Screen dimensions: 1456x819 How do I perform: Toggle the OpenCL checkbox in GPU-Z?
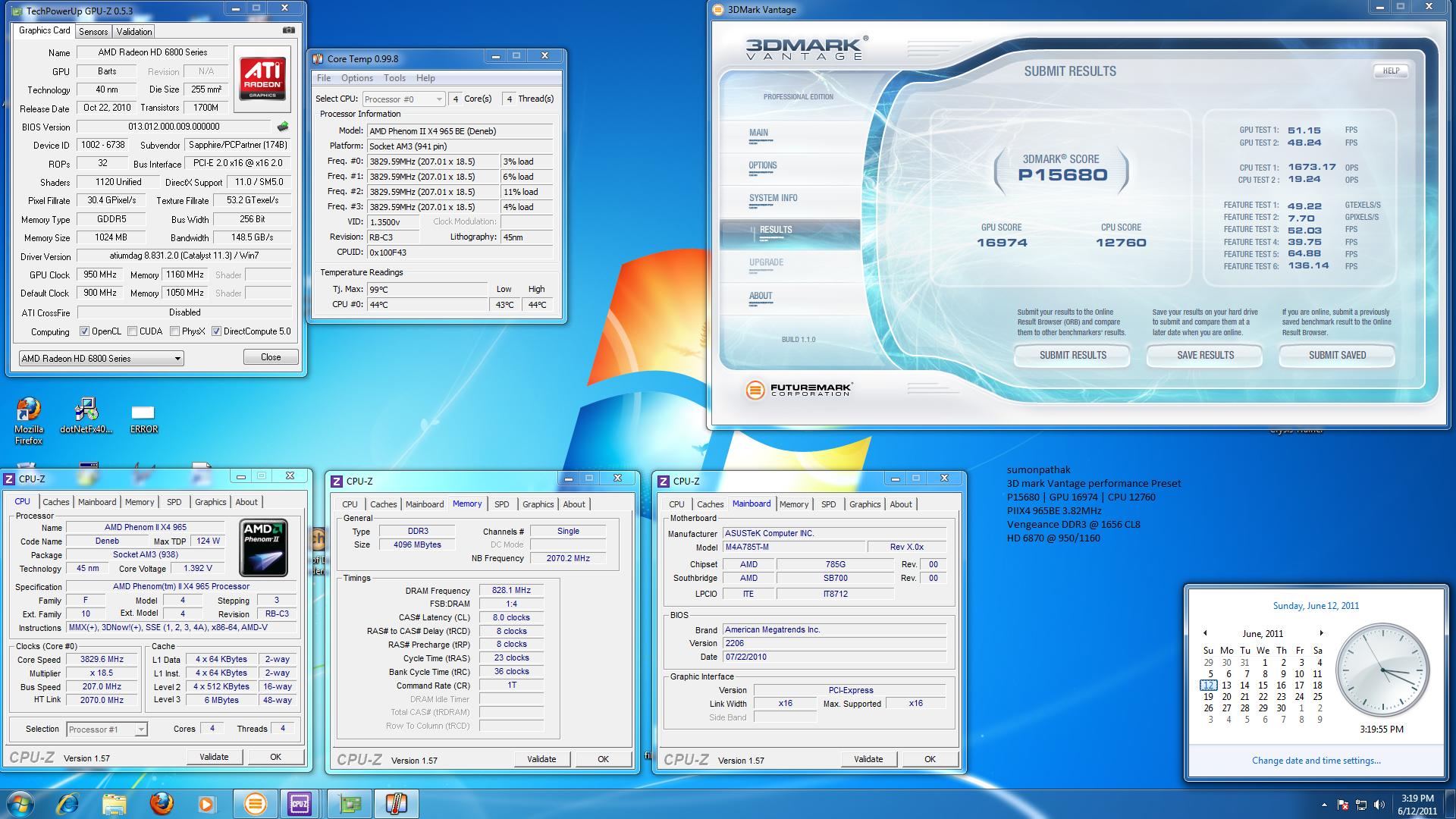(85, 331)
